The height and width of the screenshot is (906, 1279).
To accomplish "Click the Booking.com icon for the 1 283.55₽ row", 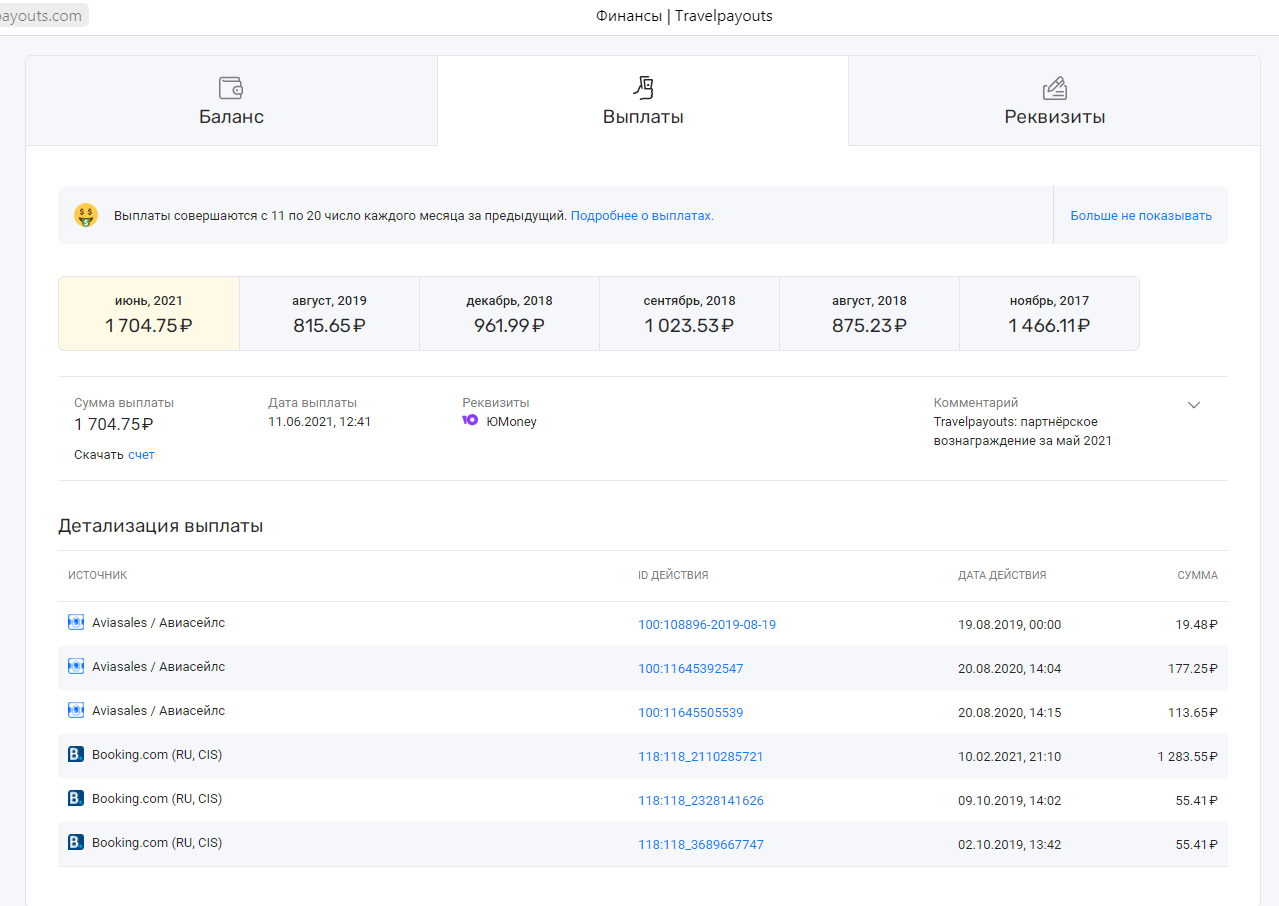I will [x=76, y=755].
